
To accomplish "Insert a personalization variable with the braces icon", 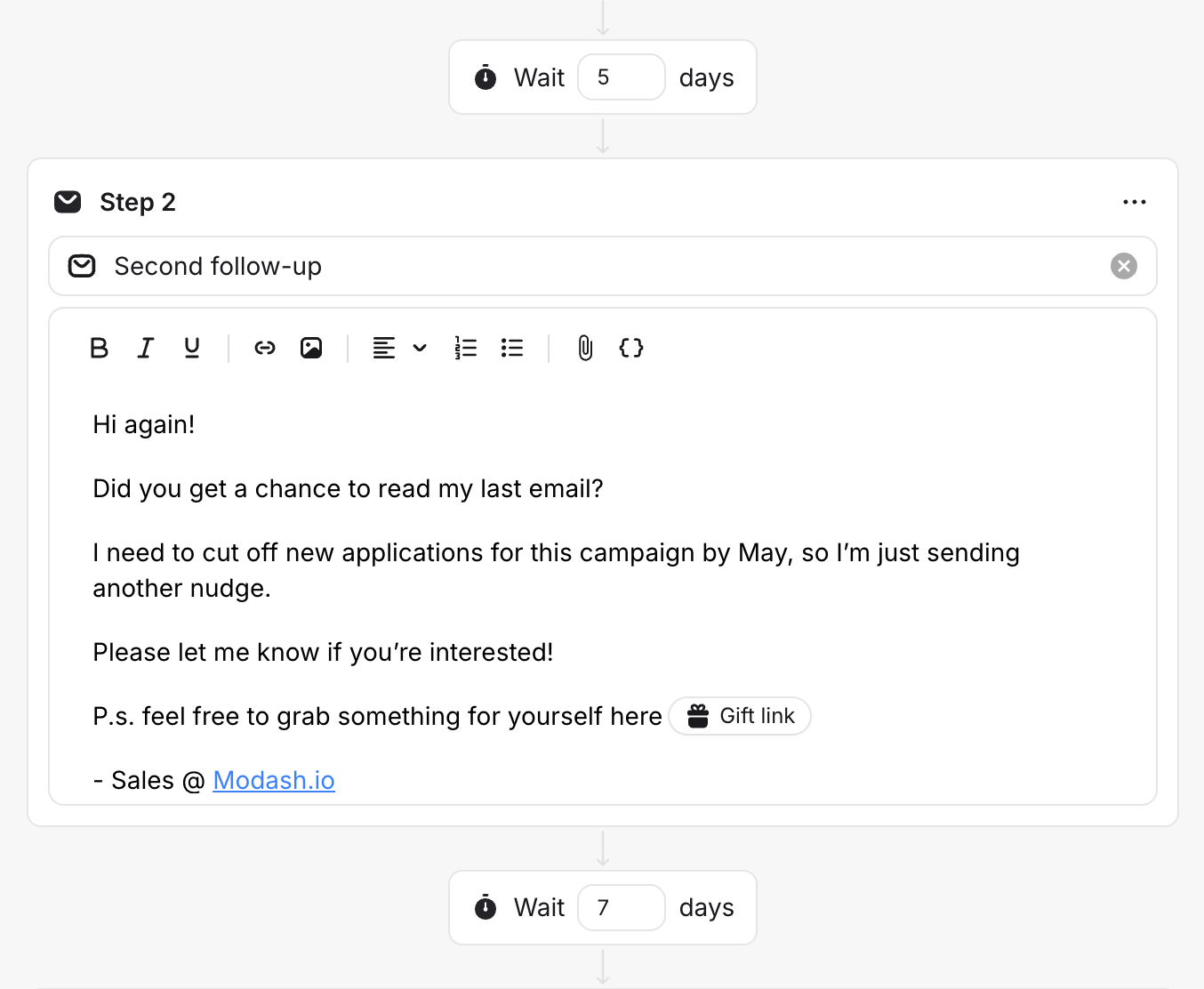I will coord(630,348).
